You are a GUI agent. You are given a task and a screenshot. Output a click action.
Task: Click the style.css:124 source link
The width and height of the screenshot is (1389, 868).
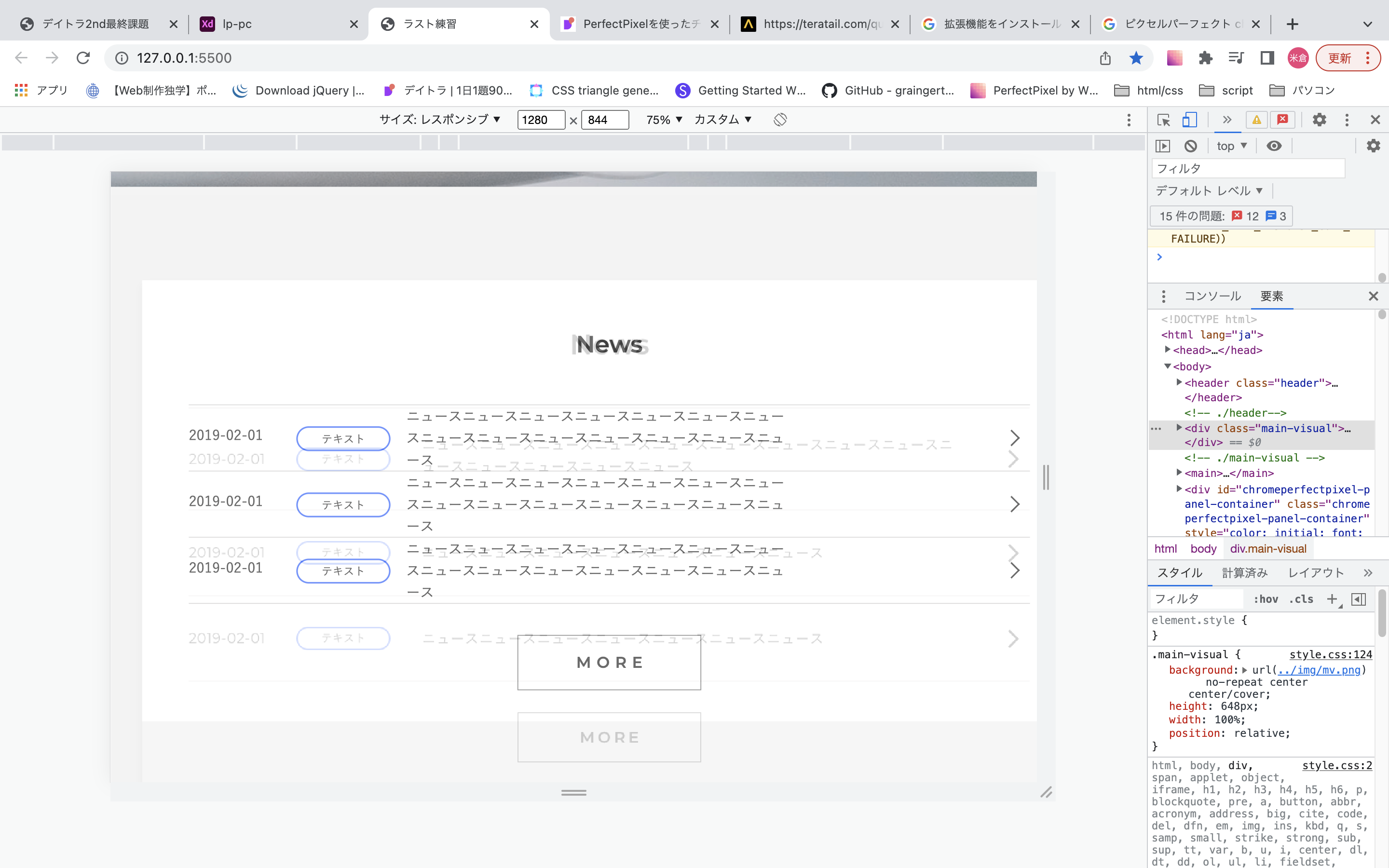pyautogui.click(x=1330, y=654)
